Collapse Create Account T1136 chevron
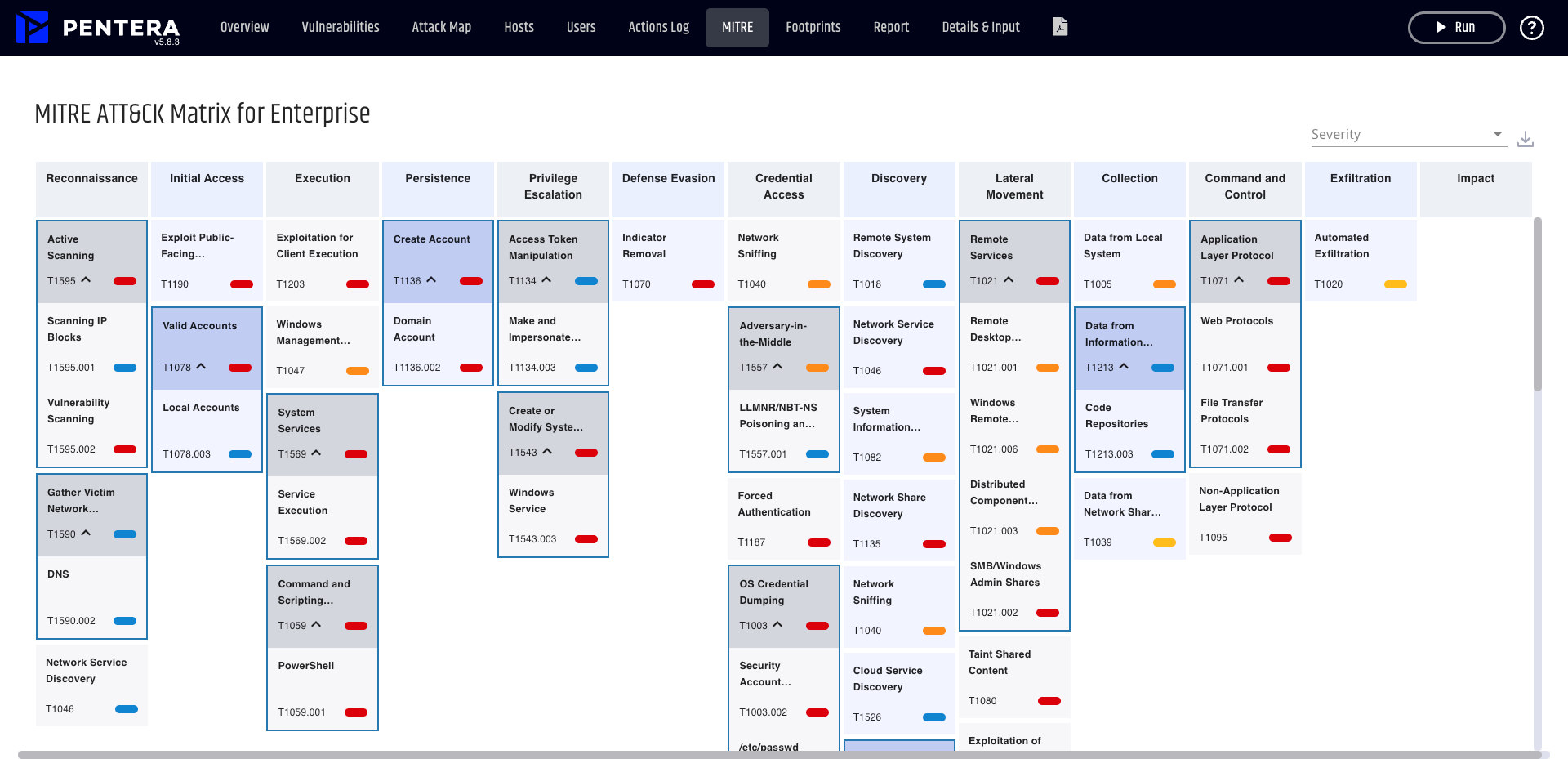 point(431,280)
